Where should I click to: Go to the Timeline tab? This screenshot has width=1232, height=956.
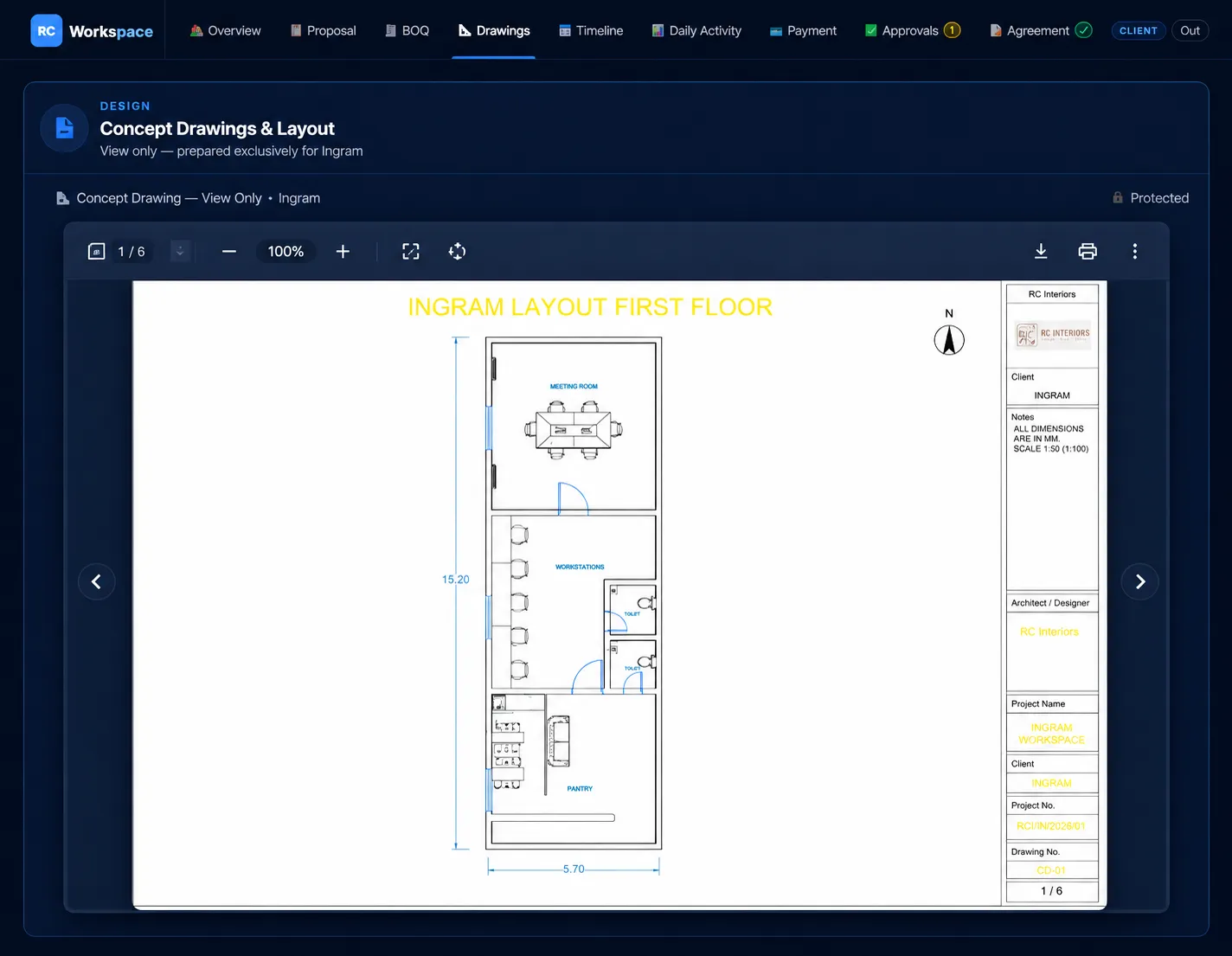click(591, 30)
